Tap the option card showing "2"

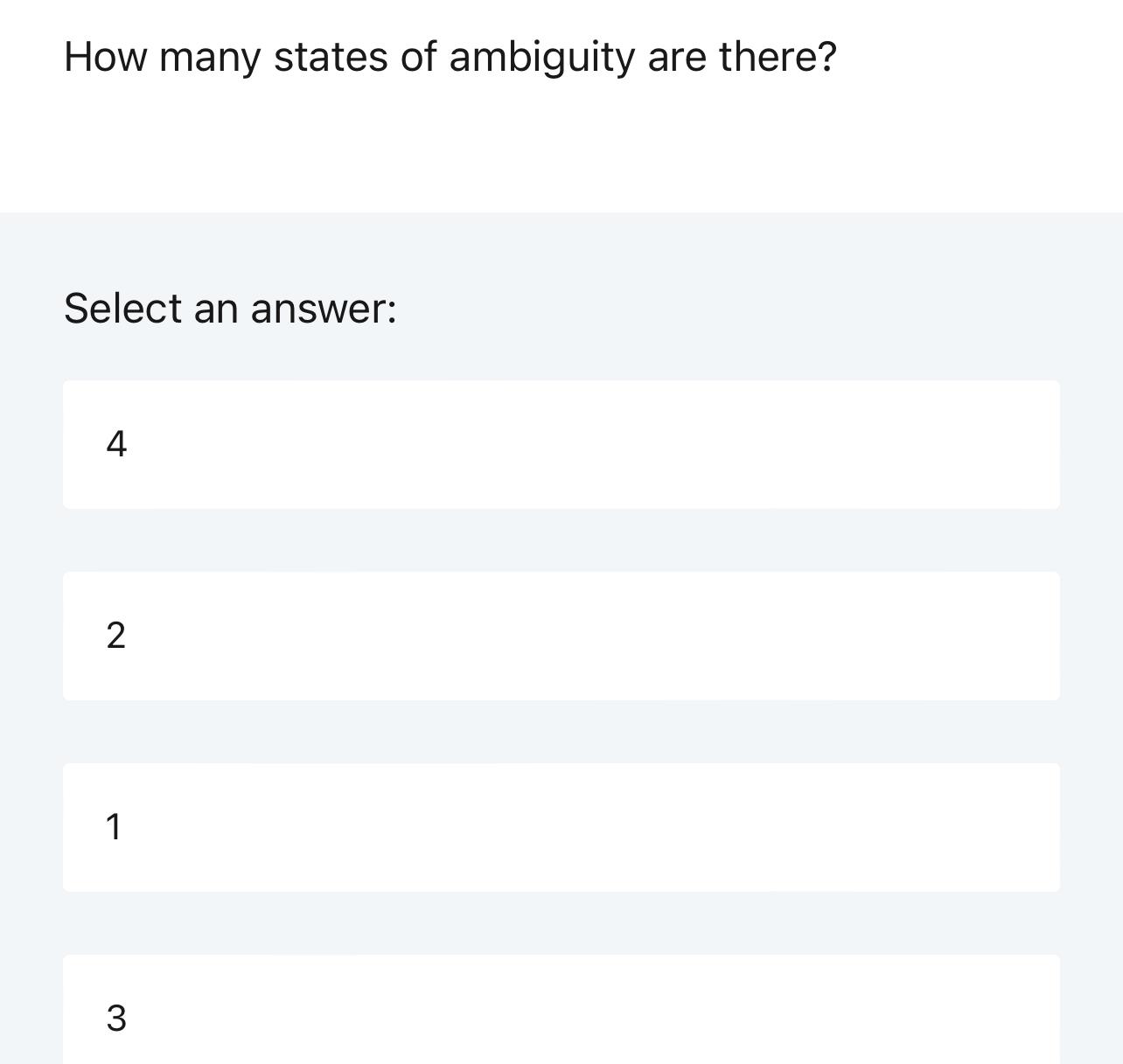coord(561,636)
